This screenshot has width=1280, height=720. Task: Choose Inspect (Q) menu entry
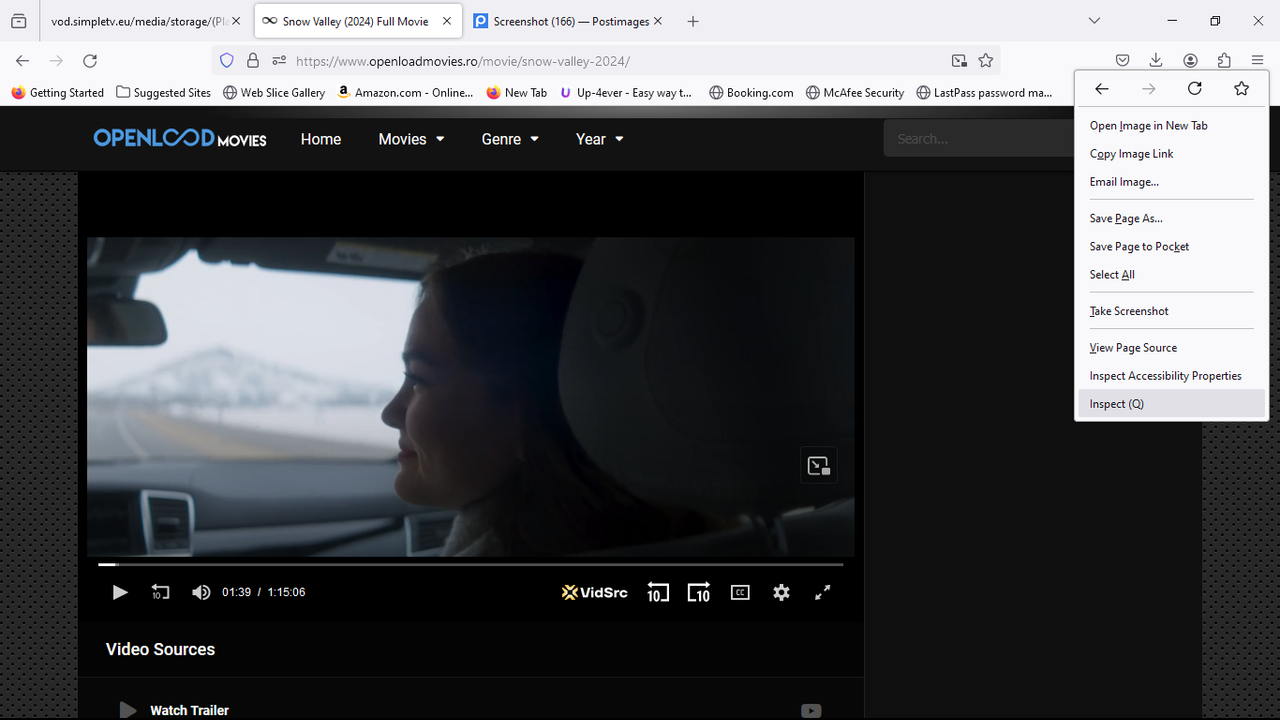1170,404
